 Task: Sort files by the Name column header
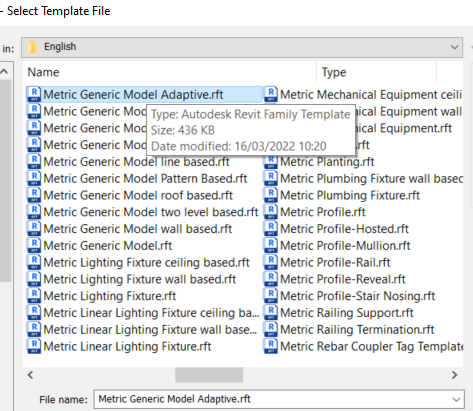(x=43, y=72)
